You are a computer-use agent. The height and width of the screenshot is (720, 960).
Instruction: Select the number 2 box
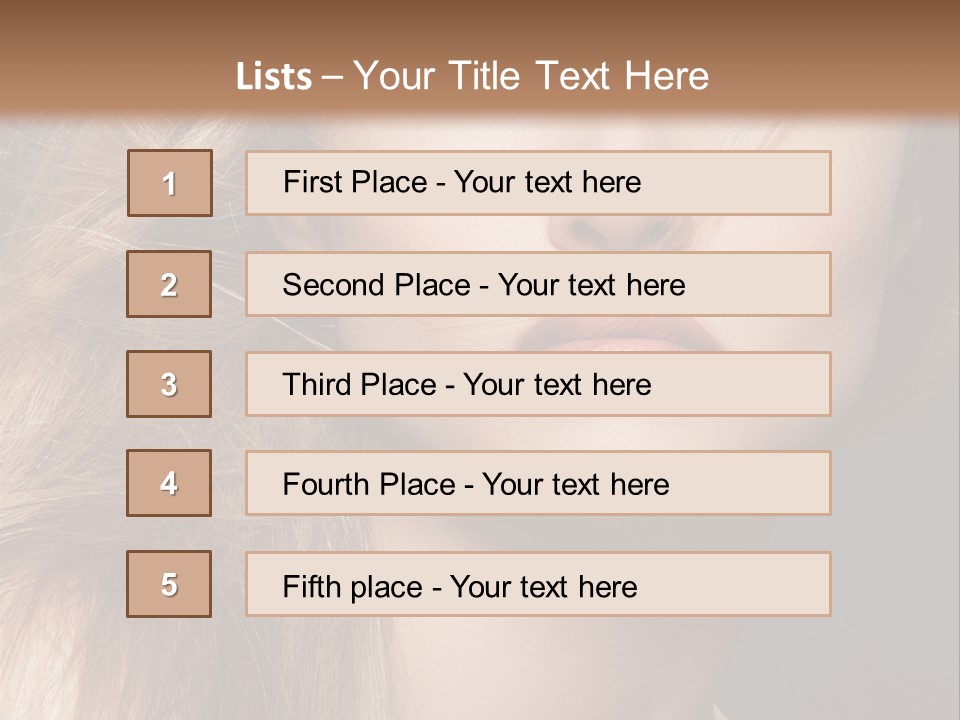169,284
